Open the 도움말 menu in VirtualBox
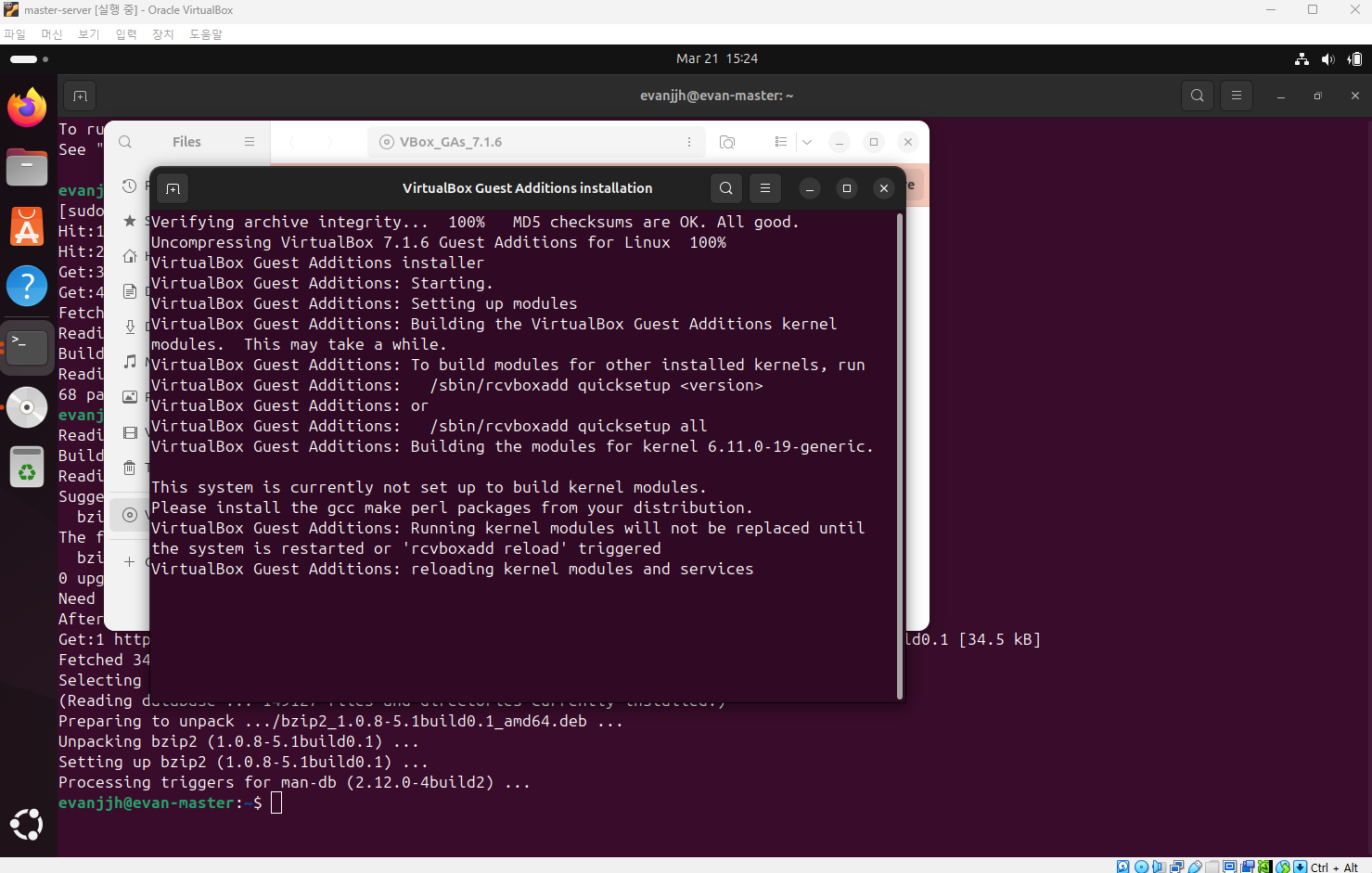The width and height of the screenshot is (1372, 873). click(x=206, y=34)
